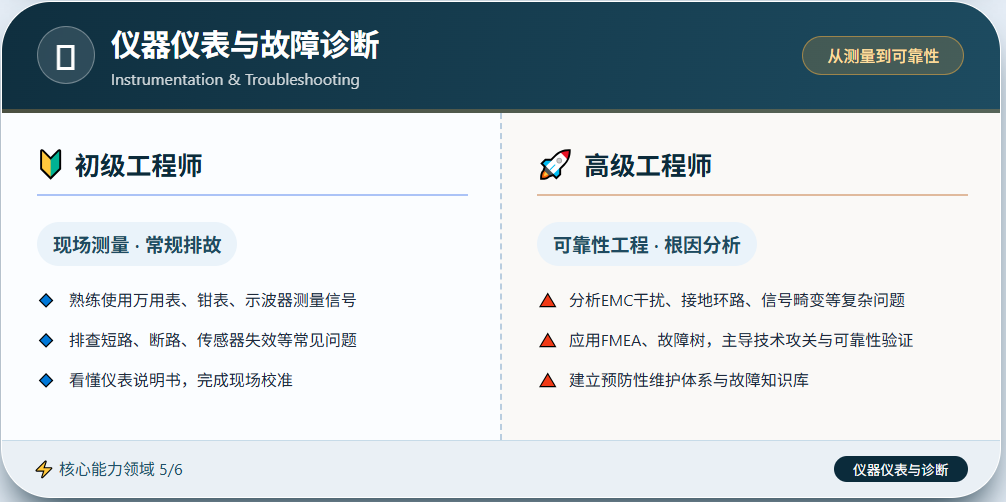Click the 仪器仪表与故障诊断 main title

point(245,46)
